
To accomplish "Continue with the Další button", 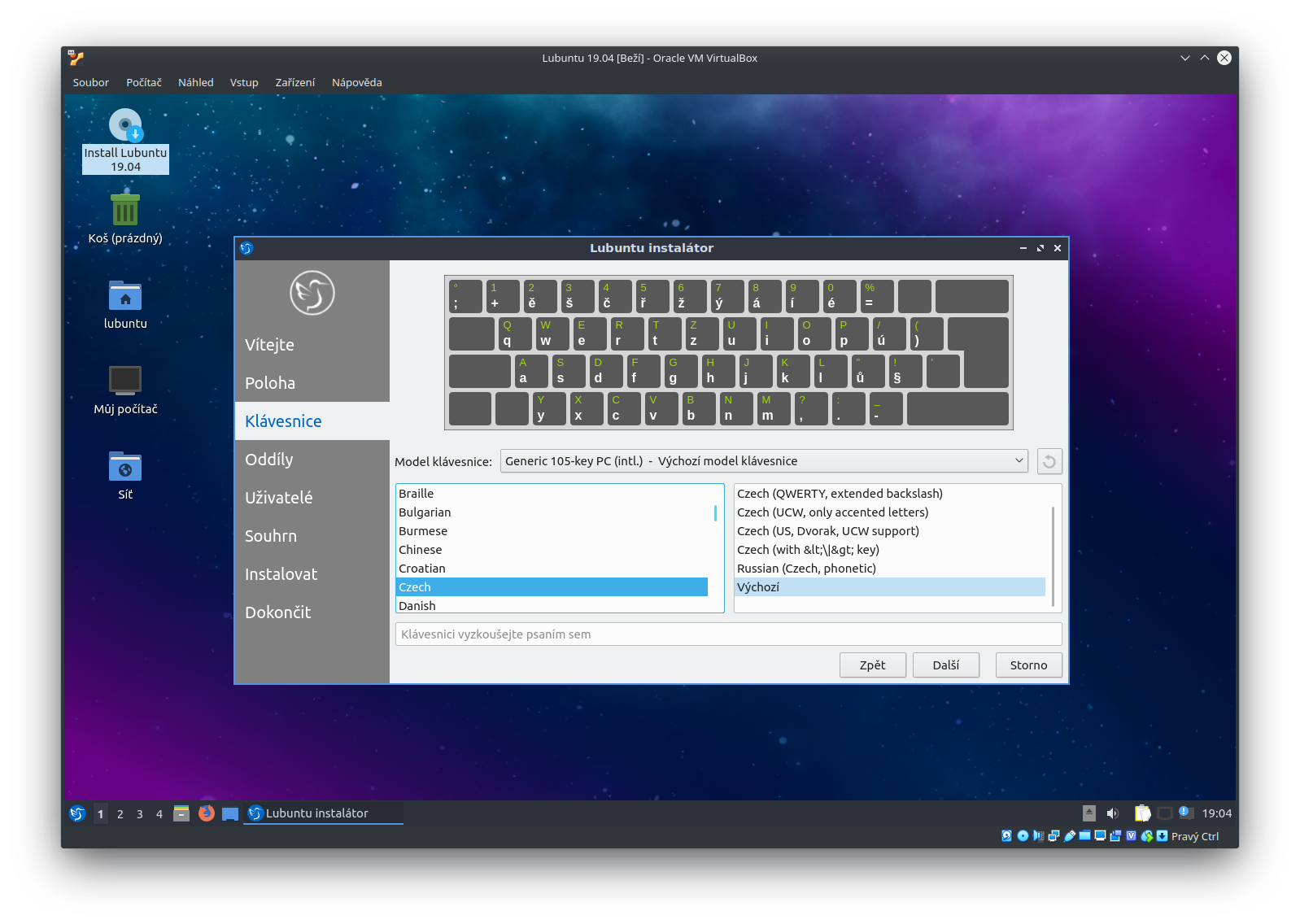I will click(946, 665).
